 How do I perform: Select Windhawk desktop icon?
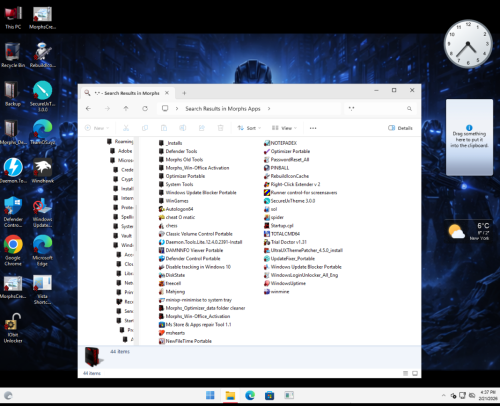coord(42,171)
